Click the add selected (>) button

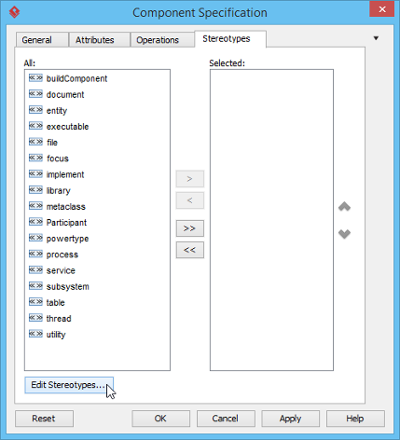[x=190, y=179]
